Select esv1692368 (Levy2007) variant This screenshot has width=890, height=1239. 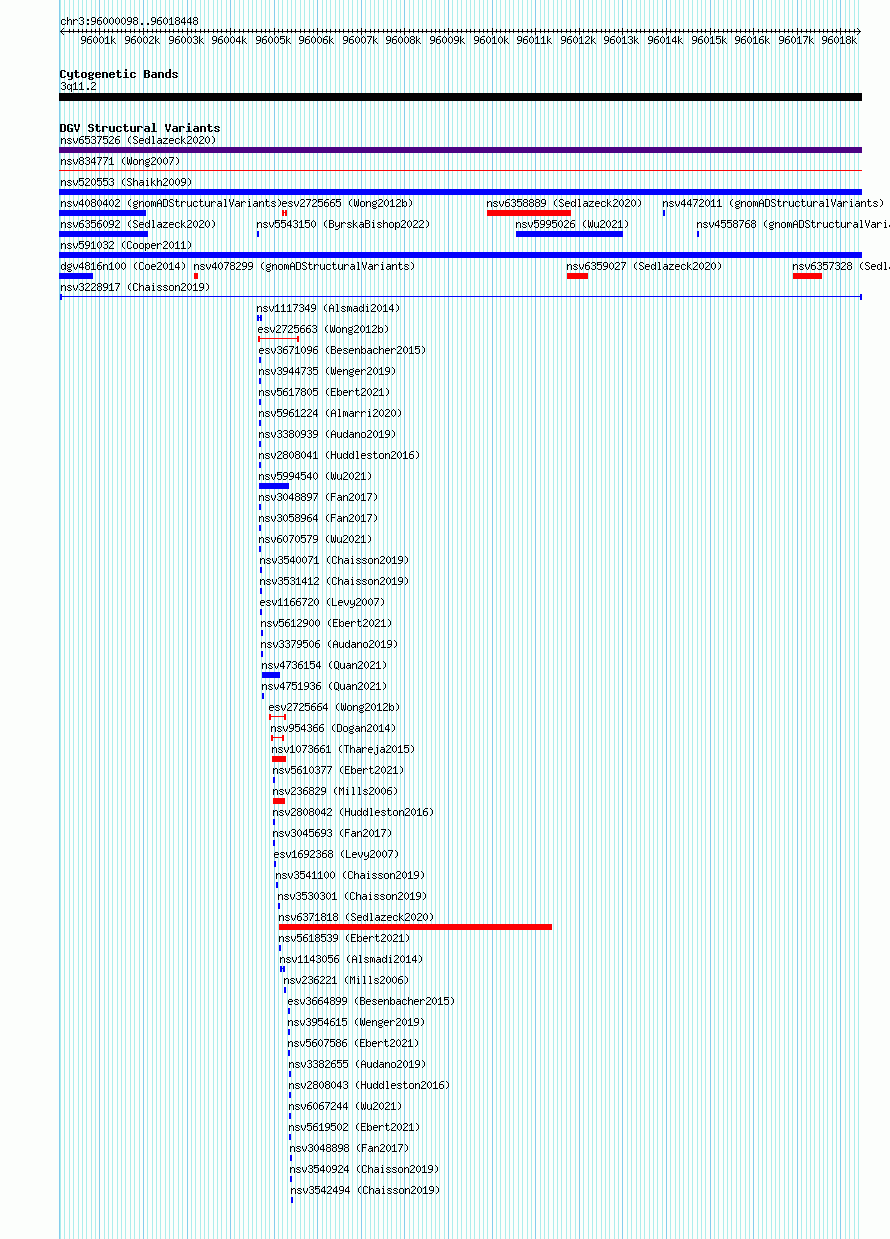point(337,854)
